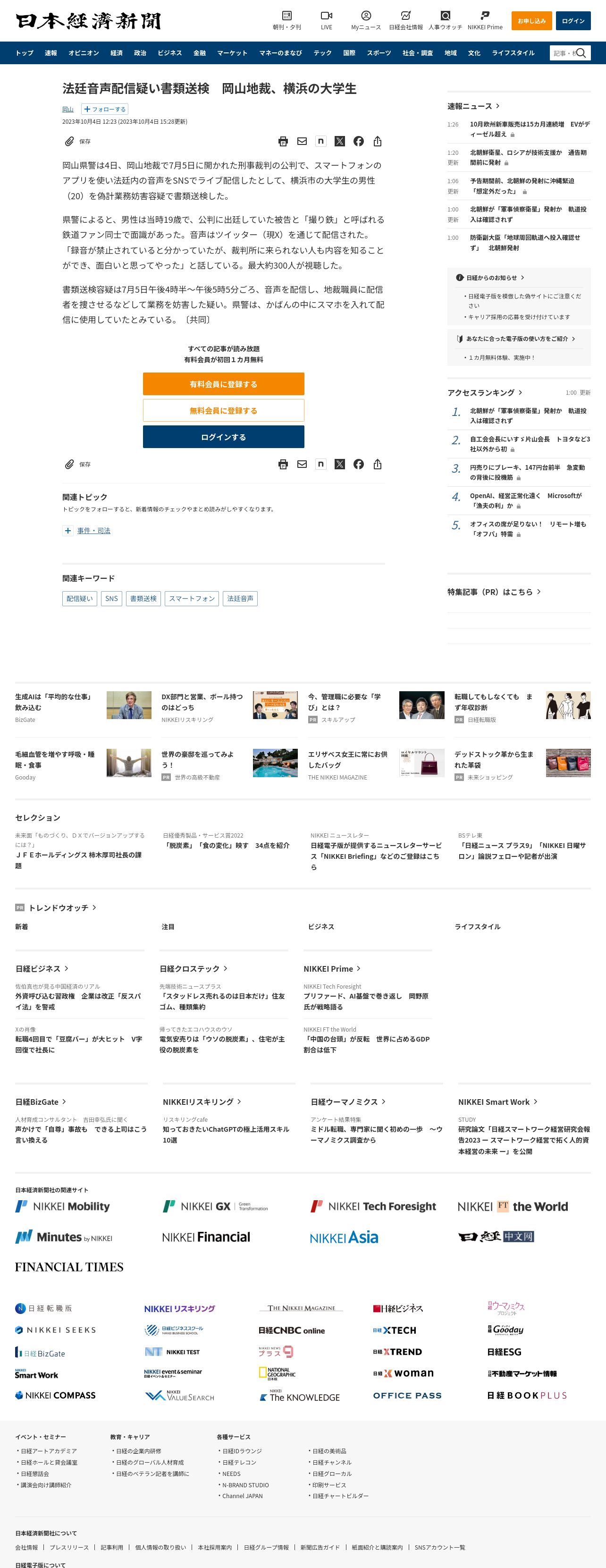Image resolution: width=606 pixels, height=1568 pixels.
Task: Expand 特集記事（PR）はこちら chevron
Action: (539, 592)
